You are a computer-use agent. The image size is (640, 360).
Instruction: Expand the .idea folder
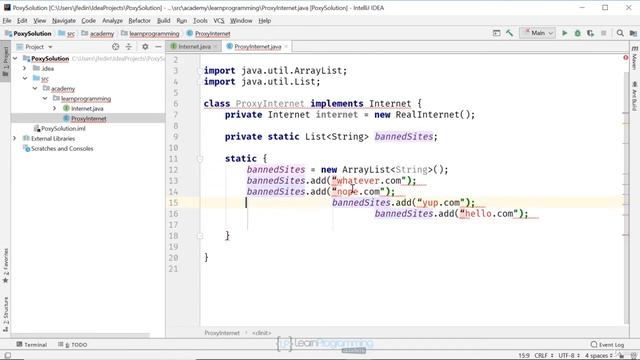coord(24,69)
